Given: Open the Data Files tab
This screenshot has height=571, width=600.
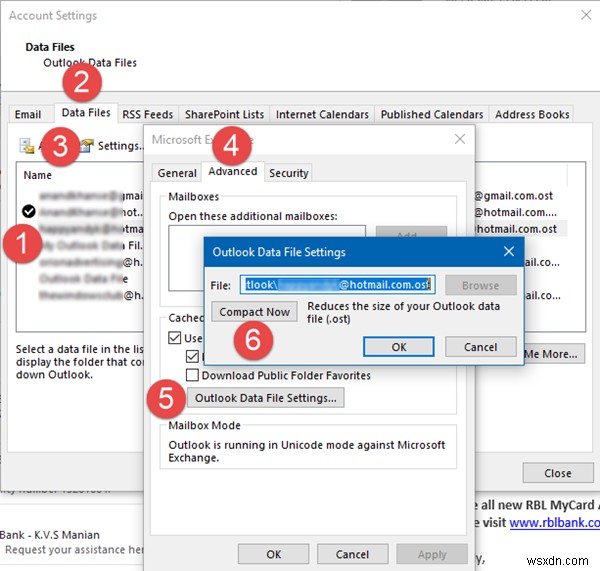Looking at the screenshot, I should 86,113.
